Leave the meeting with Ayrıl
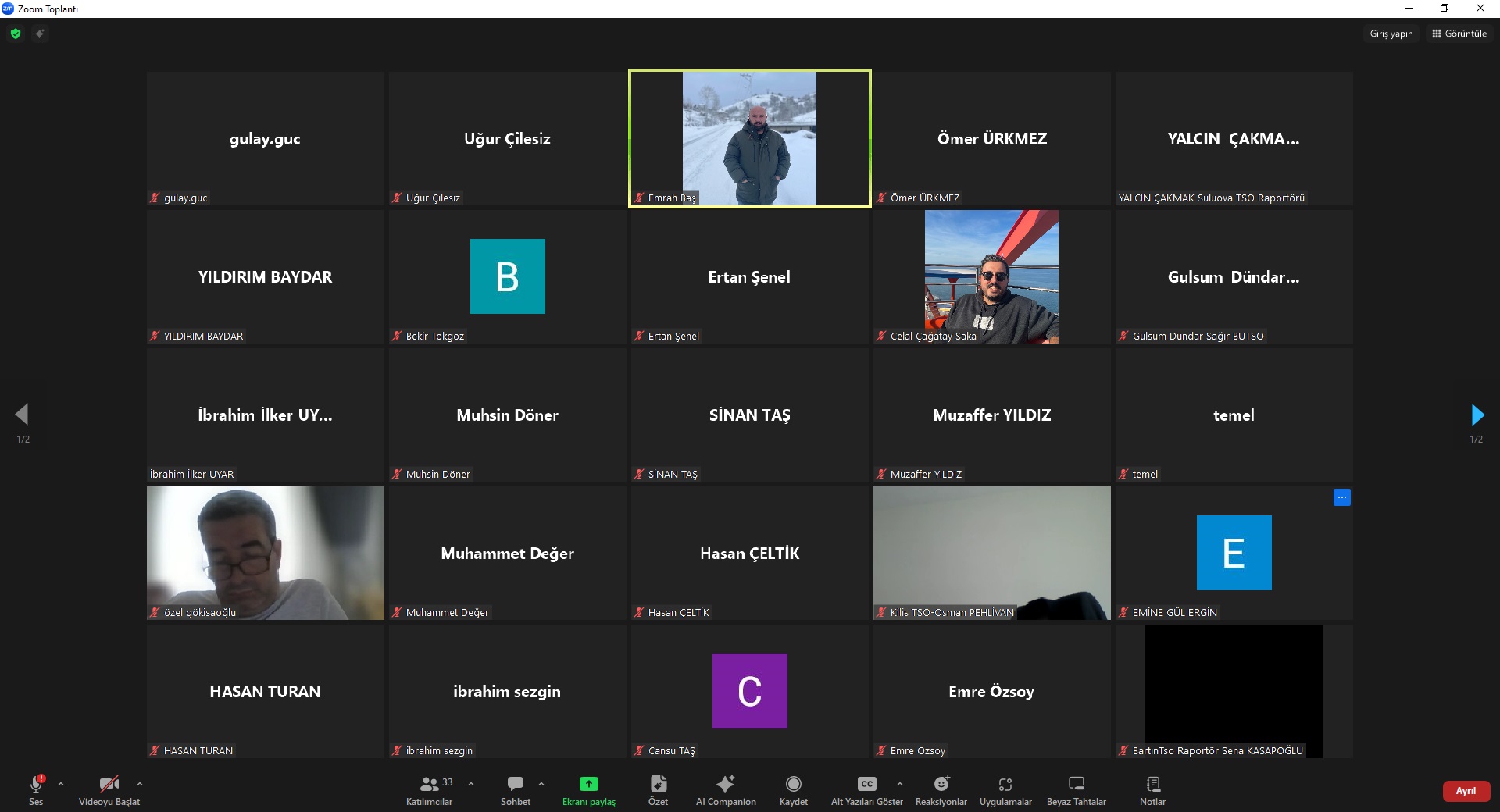Viewport: 1500px width, 812px height. coord(1465,791)
